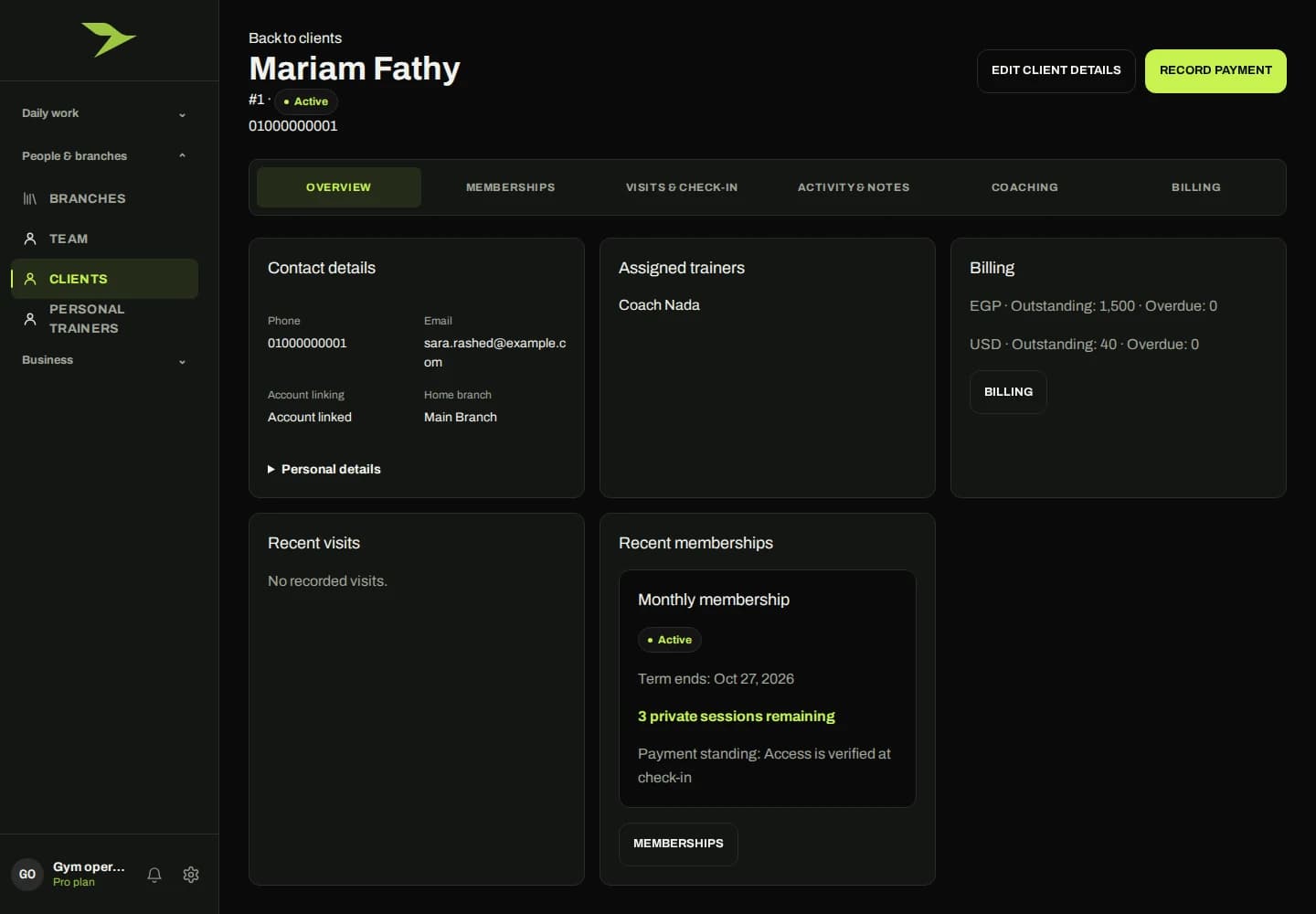This screenshot has height=914, width=1316.
Task: Click the email sara.rashed@example.com
Action: point(495,353)
